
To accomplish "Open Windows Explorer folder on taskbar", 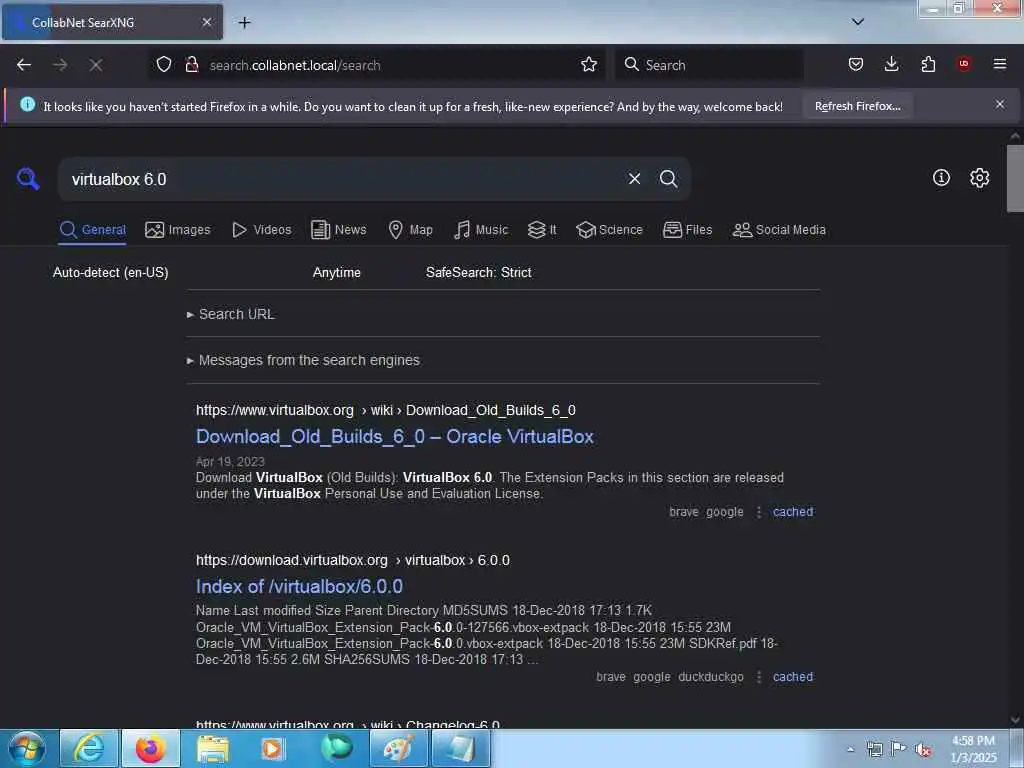I will [213, 748].
